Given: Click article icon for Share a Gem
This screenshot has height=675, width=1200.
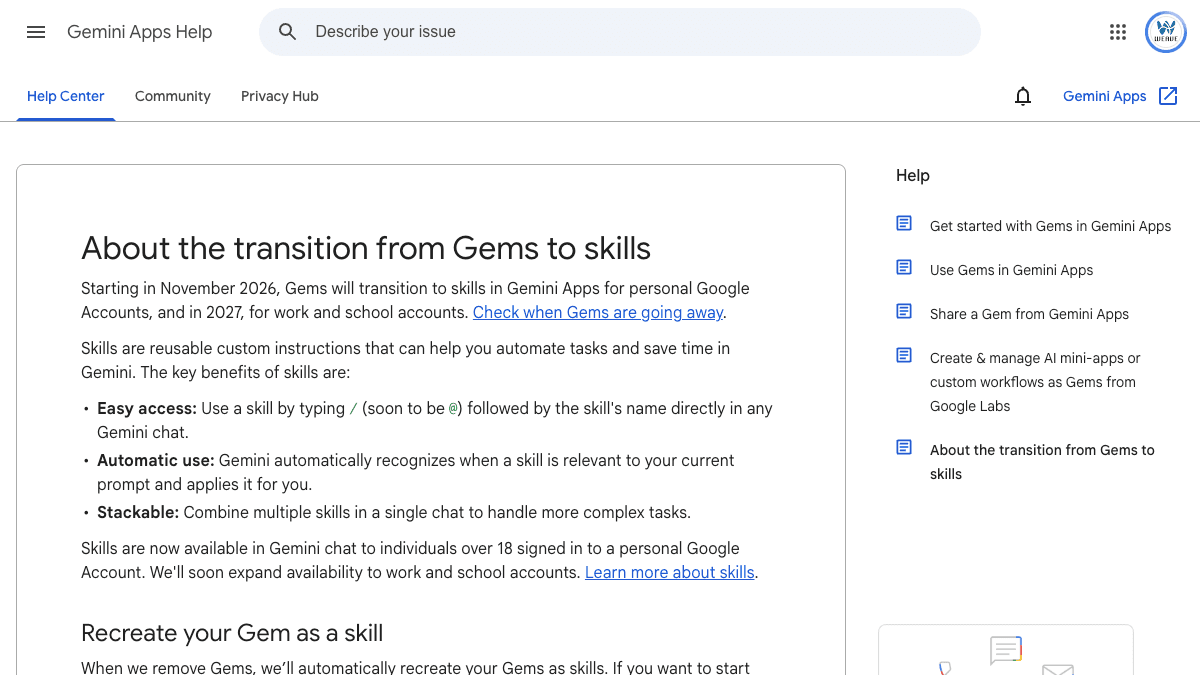Looking at the screenshot, I should tap(904, 312).
